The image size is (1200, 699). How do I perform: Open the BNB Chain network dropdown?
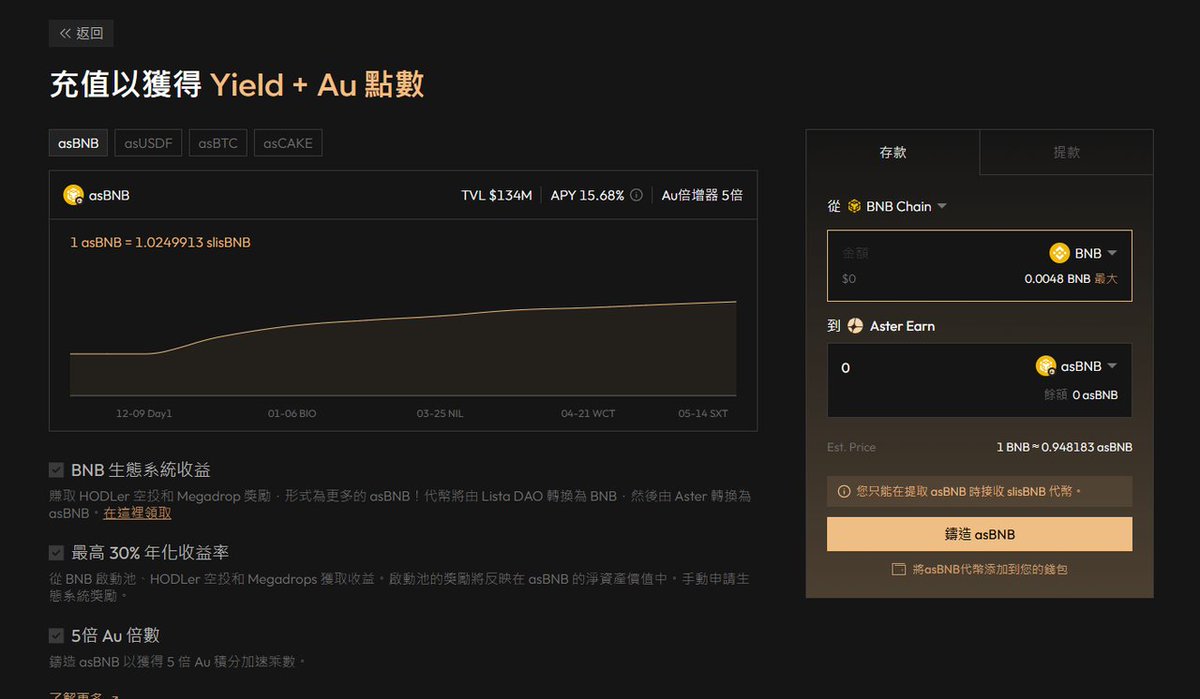pyautogui.click(x=897, y=206)
